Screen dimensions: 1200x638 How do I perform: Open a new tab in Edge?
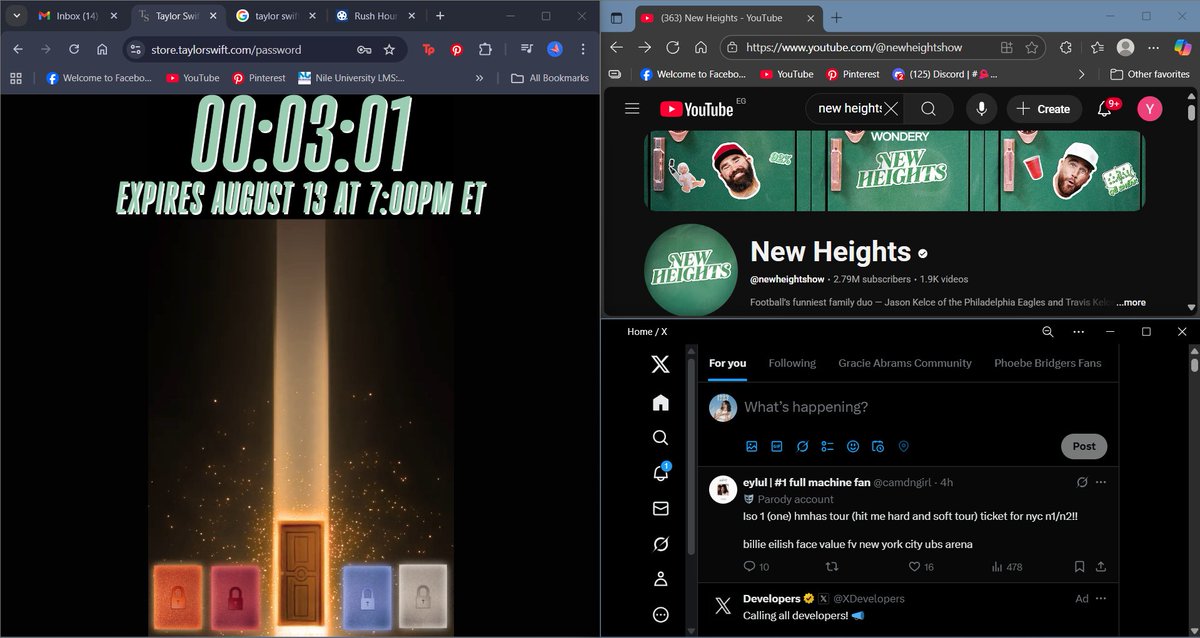pos(837,17)
